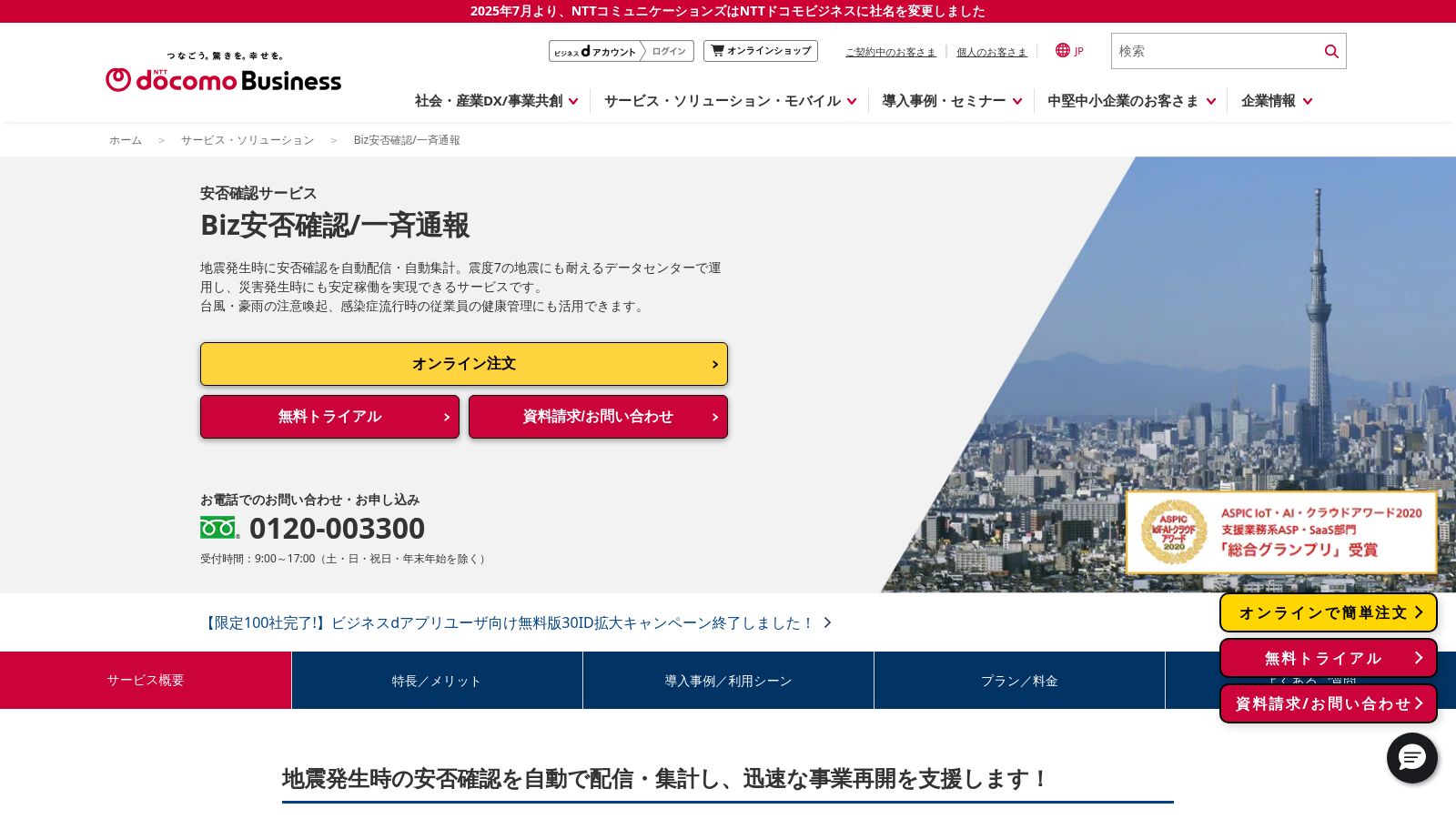Click ご契約中のお客さま link
This screenshot has height=819, width=1456.
890,52
